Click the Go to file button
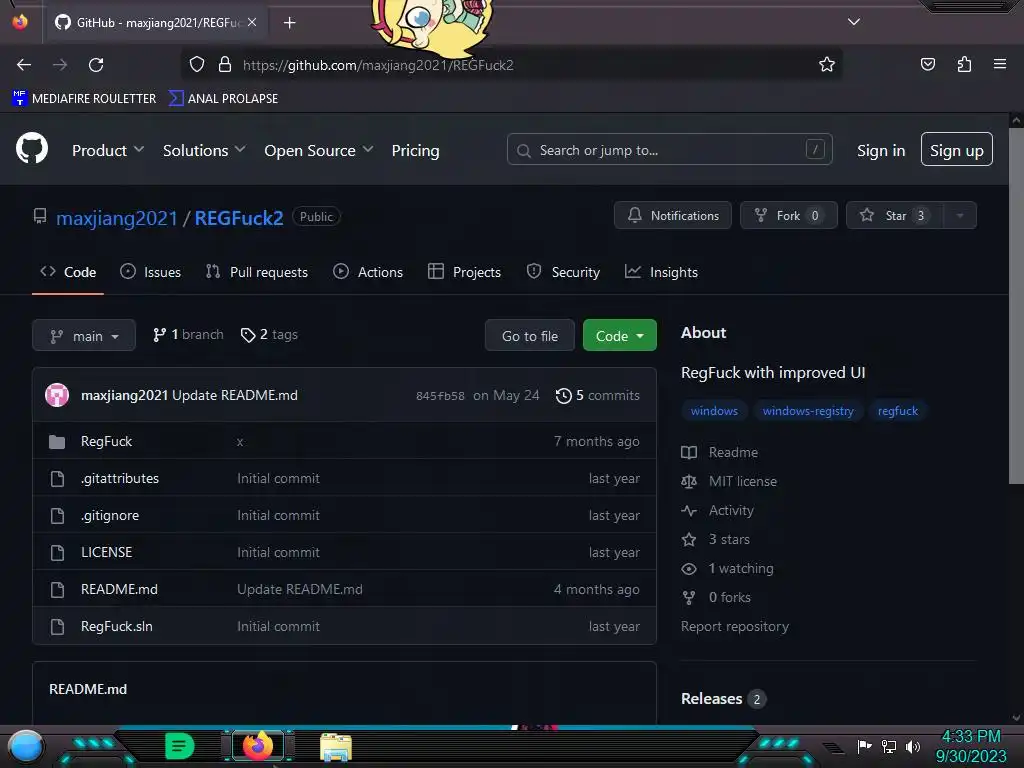This screenshot has height=768, width=1024. pyautogui.click(x=530, y=336)
